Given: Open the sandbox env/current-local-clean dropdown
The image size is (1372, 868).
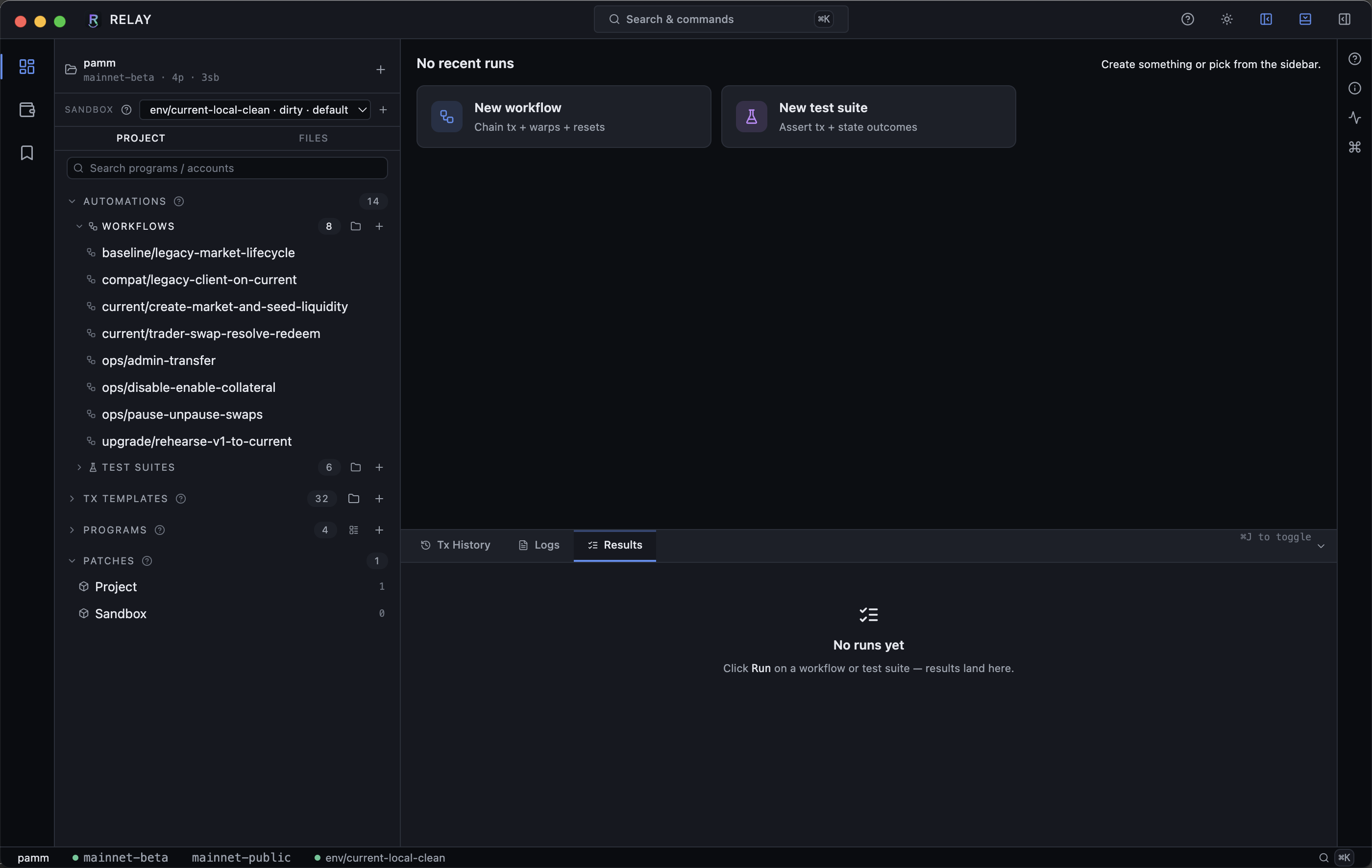Looking at the screenshot, I should coord(255,109).
